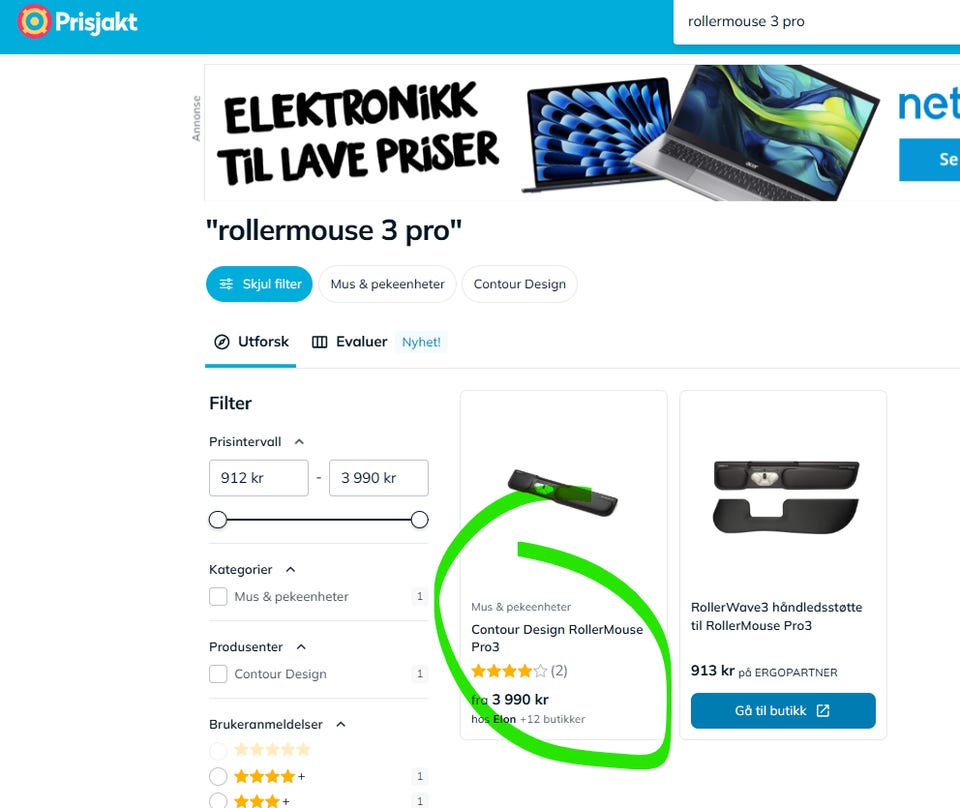Select the four stars and up rating filter

(x=218, y=777)
